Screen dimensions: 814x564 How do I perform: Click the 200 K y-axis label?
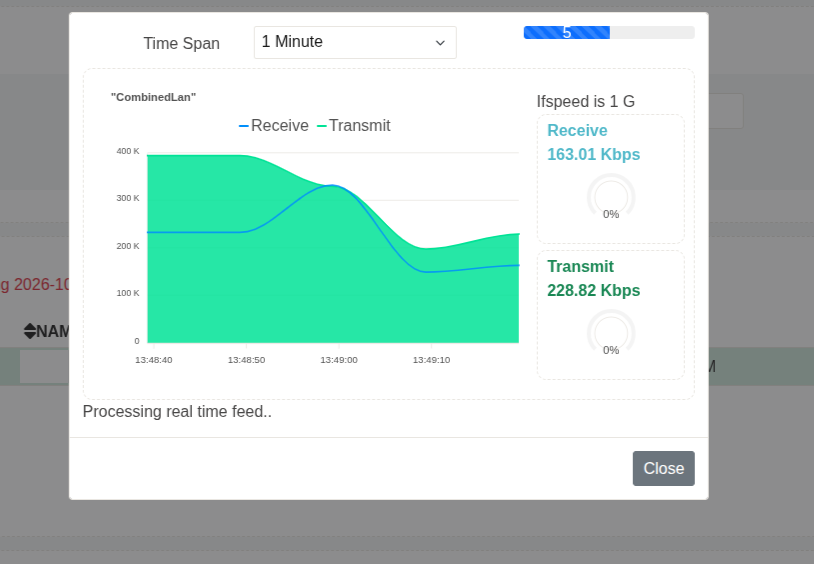(128, 246)
